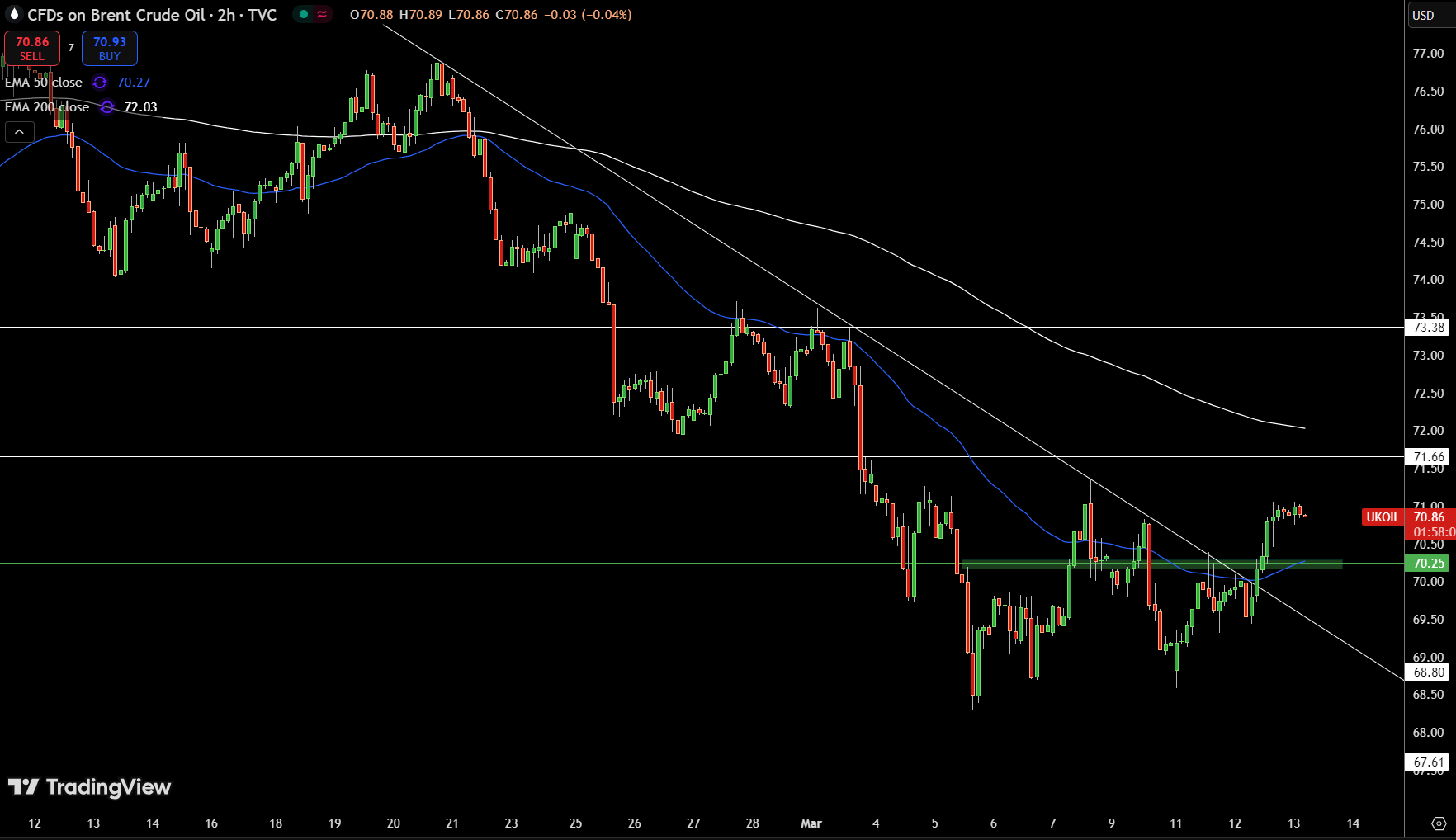Collapse the indicator legend with the arrow
The height and width of the screenshot is (840, 1456).
(x=20, y=132)
